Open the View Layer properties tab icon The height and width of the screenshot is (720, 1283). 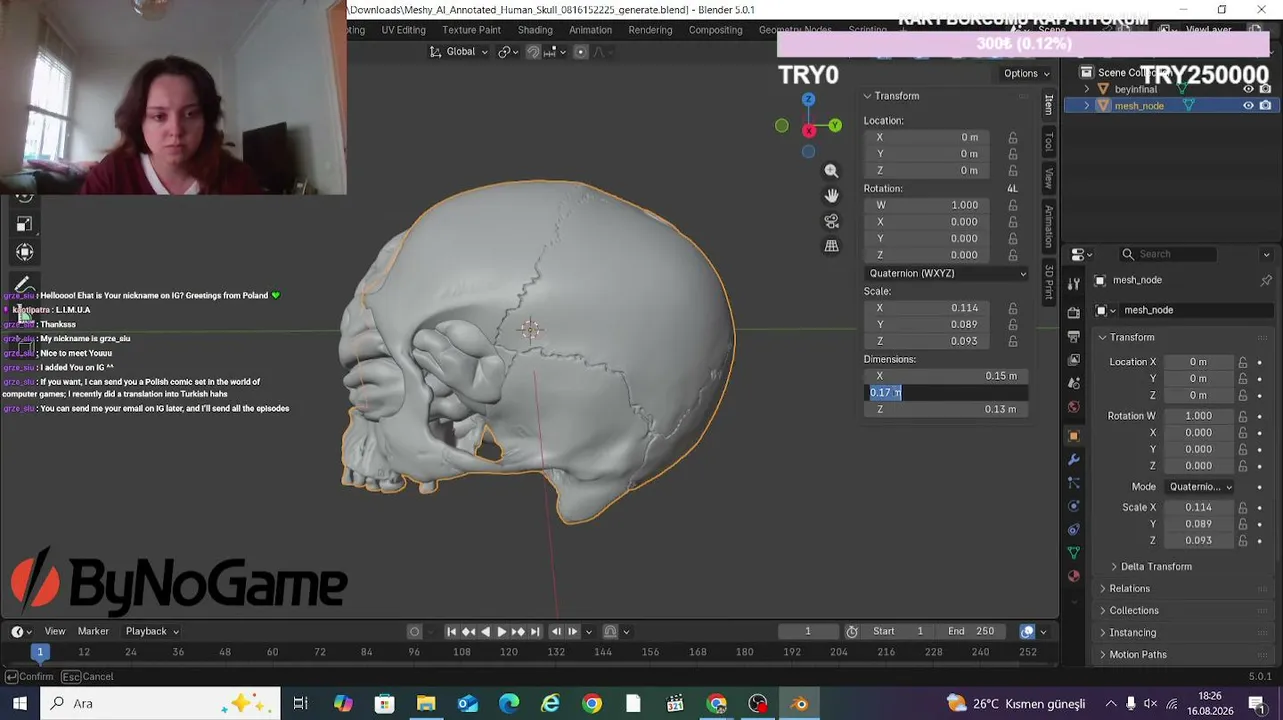tap(1074, 360)
